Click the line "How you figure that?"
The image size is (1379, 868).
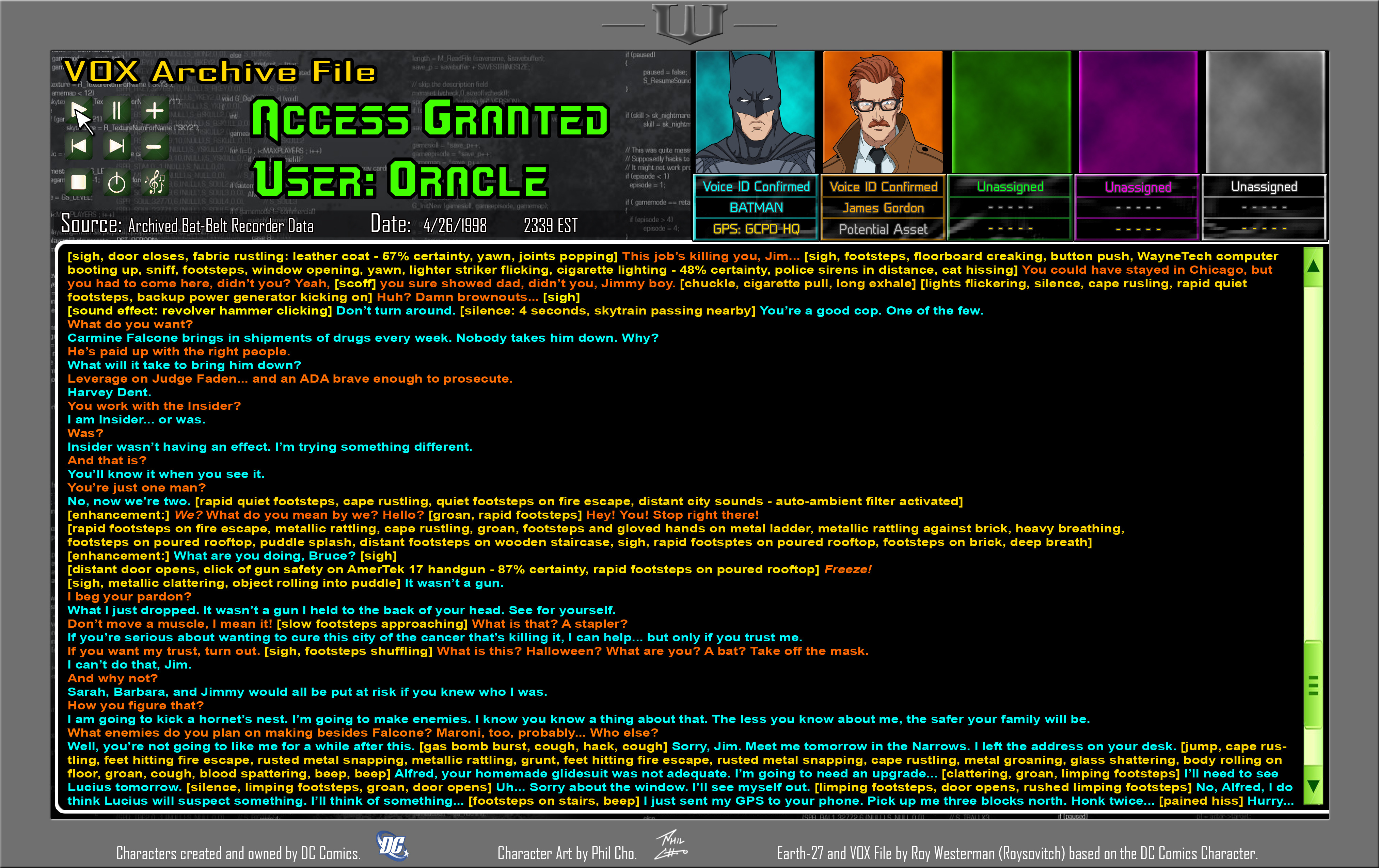pyautogui.click(x=135, y=705)
